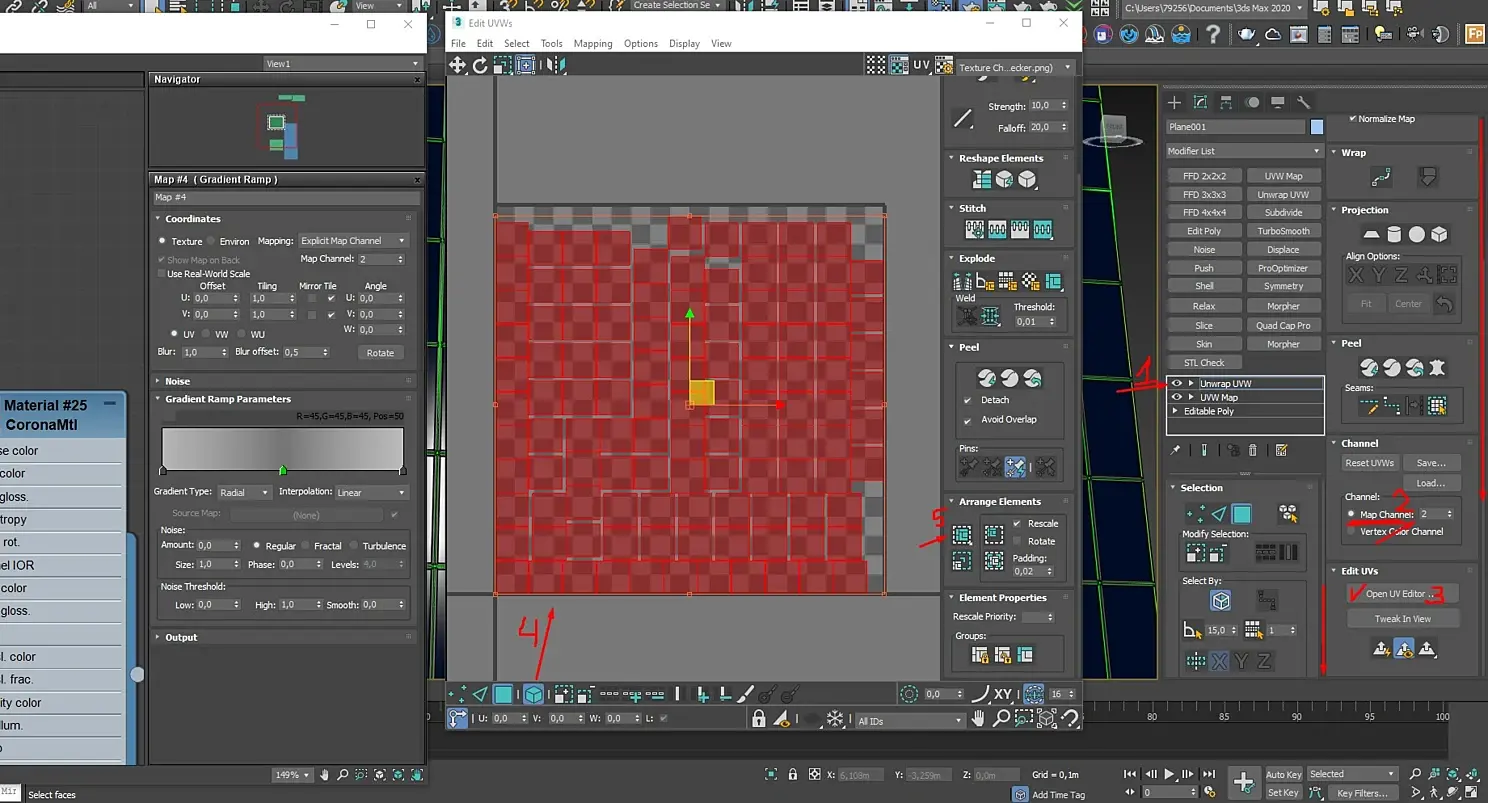The width and height of the screenshot is (1488, 803).
Task: Open the Gradient Type dropdown
Action: pyautogui.click(x=244, y=493)
